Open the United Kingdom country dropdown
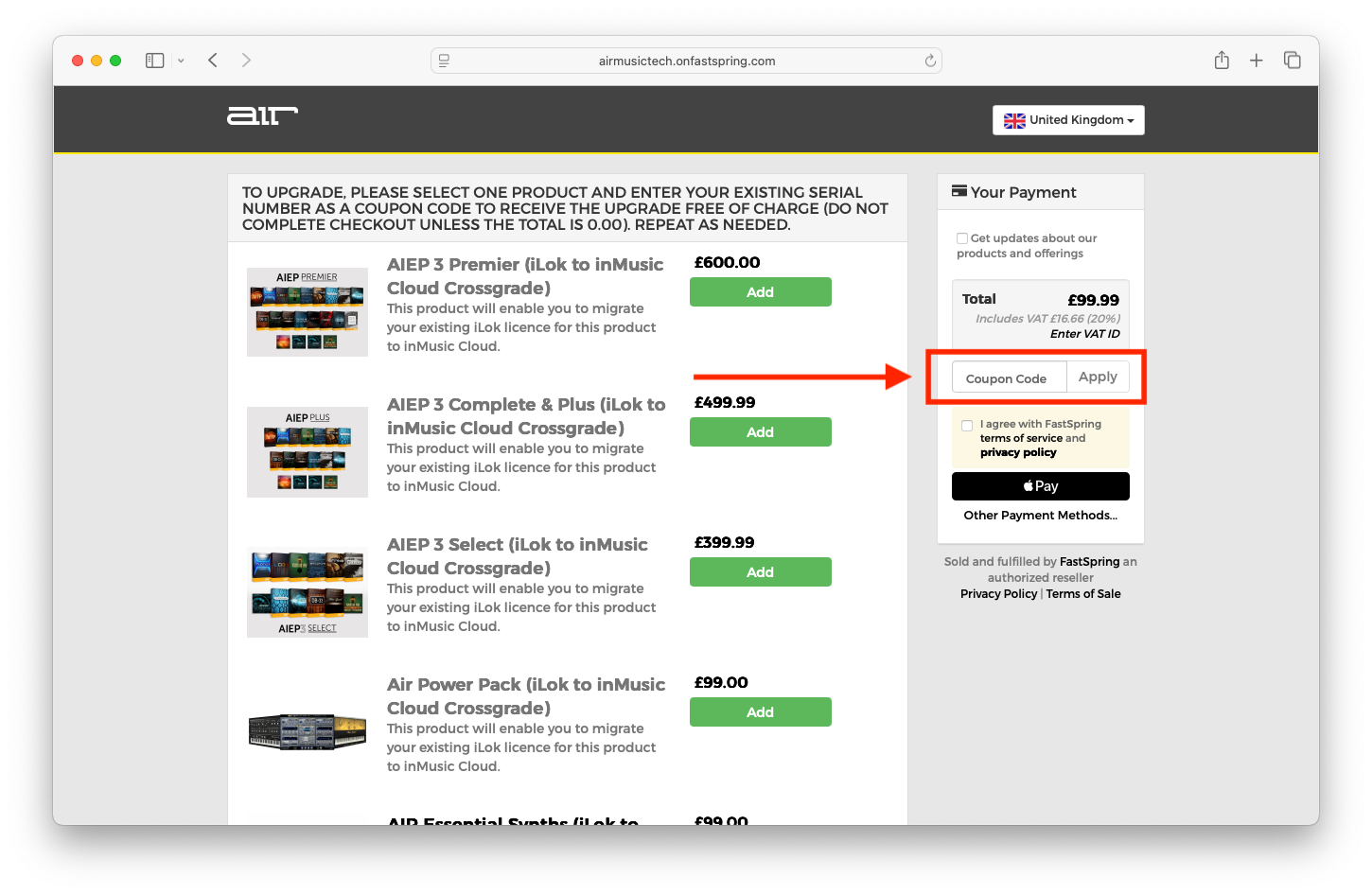The image size is (1372, 895). (x=1068, y=120)
